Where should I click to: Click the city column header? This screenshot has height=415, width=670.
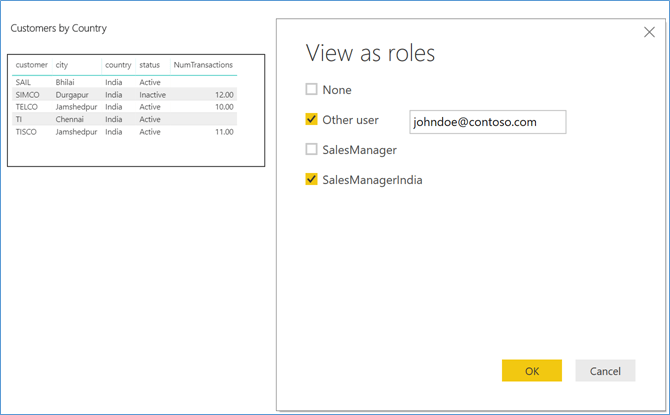[62, 65]
